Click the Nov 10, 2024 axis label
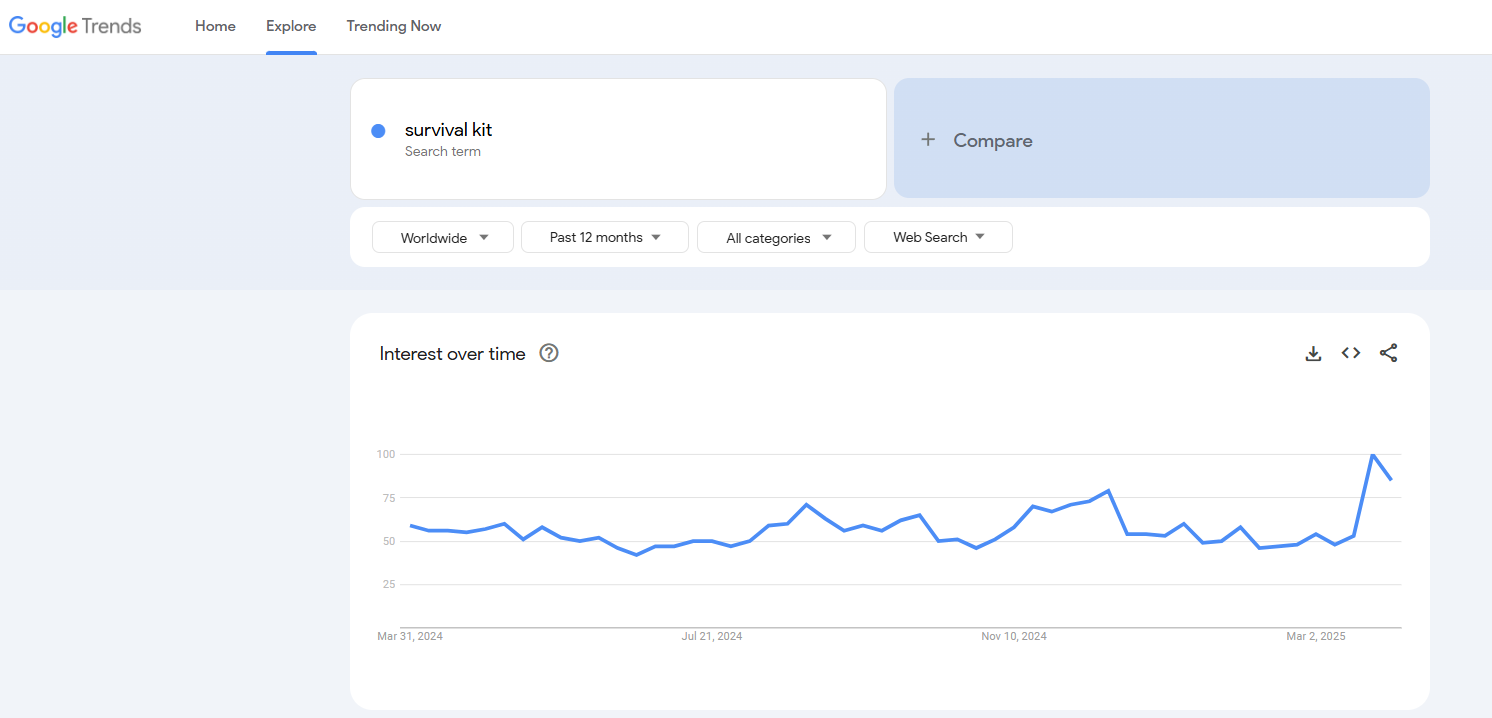 (x=1014, y=636)
